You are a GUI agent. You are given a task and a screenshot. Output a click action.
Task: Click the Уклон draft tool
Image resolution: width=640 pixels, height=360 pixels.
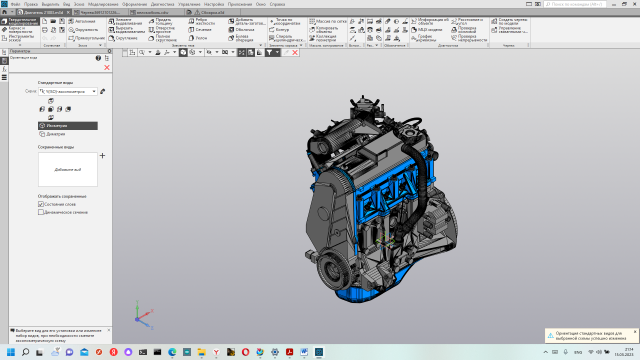coord(198,38)
